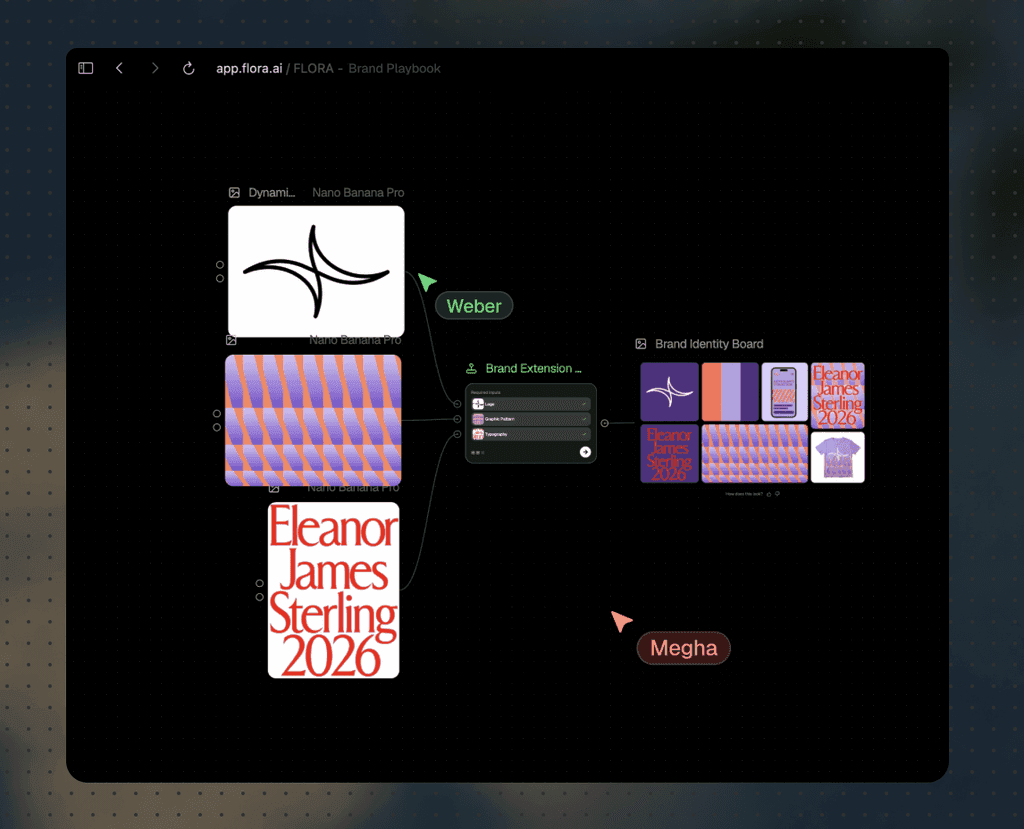Select the purple-orange graphic pattern node
This screenshot has width=1024, height=829.
[x=313, y=420]
